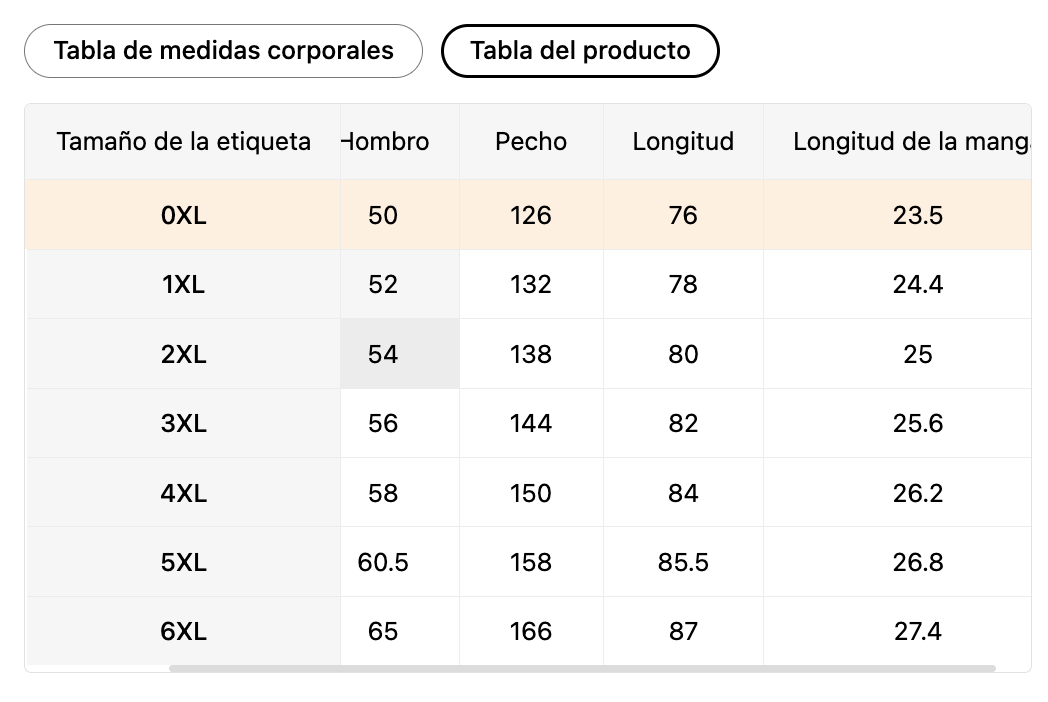Switch to Tabla de medidas corporales tab
The width and height of the screenshot is (1048, 702).
[223, 51]
